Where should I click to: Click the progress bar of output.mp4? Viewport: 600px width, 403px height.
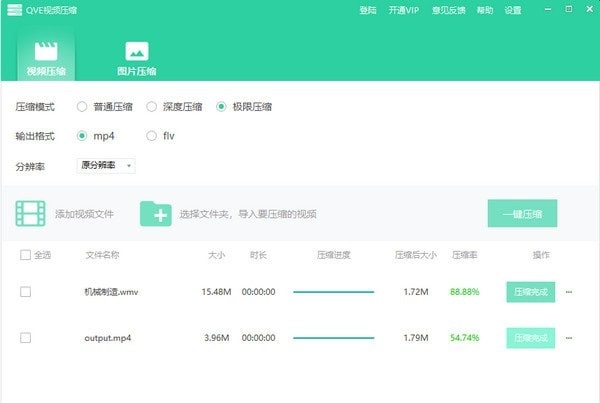point(333,338)
